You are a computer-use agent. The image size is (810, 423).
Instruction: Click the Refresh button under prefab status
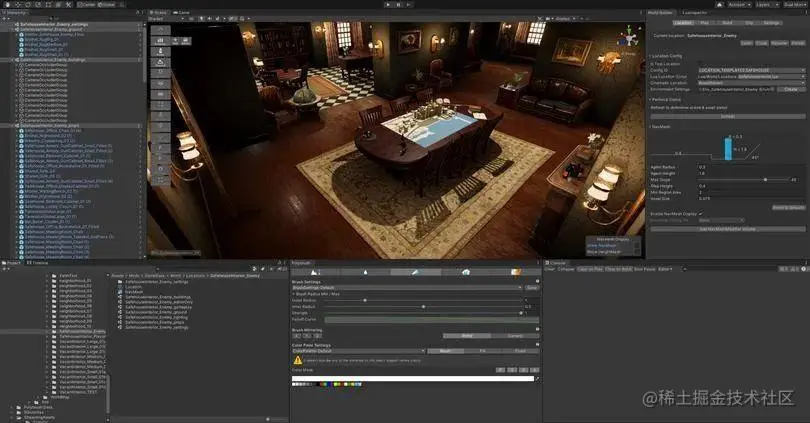tap(727, 117)
